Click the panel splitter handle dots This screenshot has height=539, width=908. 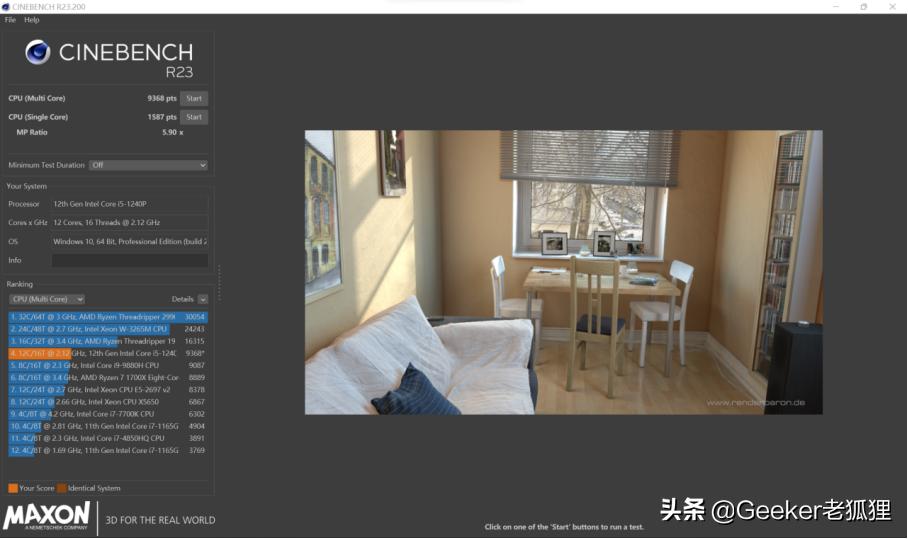219,283
